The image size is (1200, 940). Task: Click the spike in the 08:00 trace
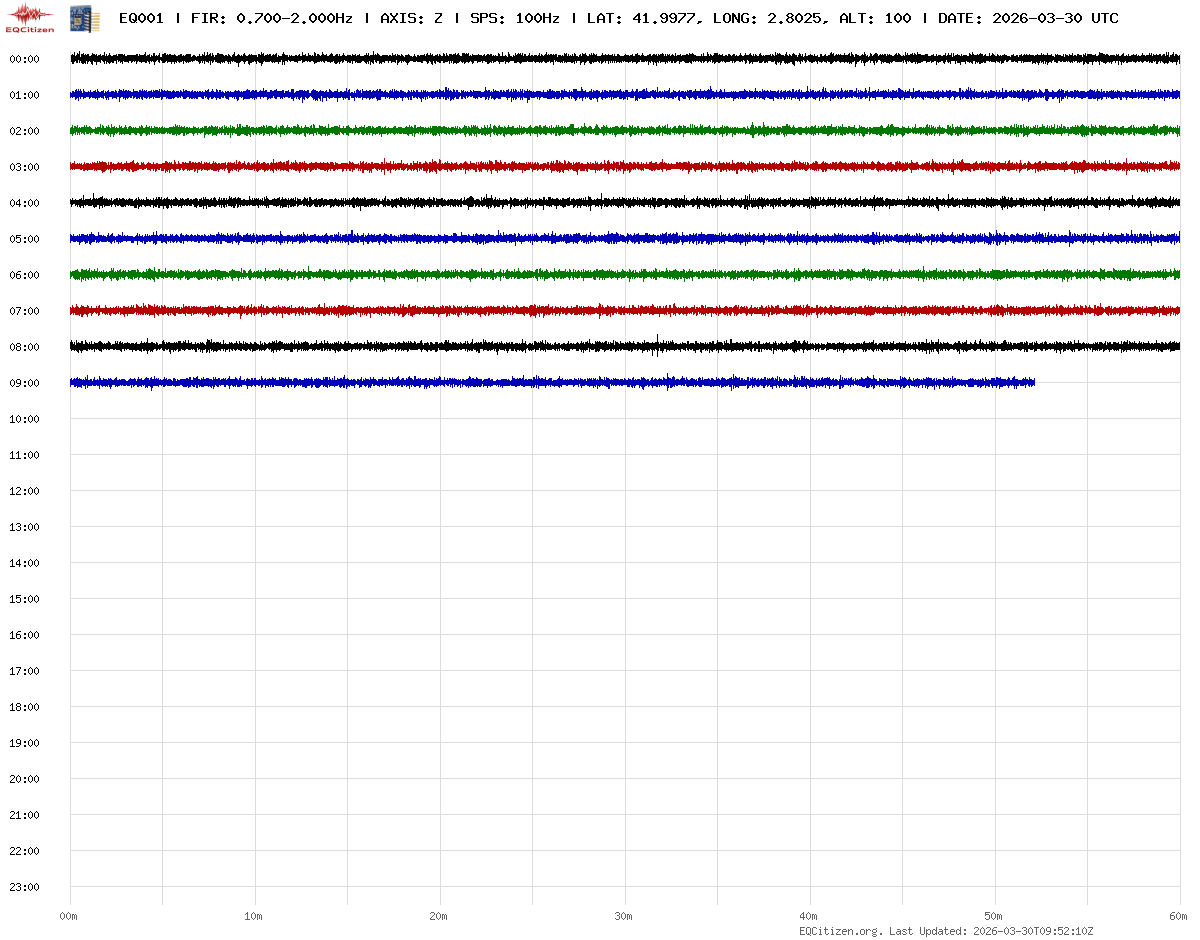(657, 345)
